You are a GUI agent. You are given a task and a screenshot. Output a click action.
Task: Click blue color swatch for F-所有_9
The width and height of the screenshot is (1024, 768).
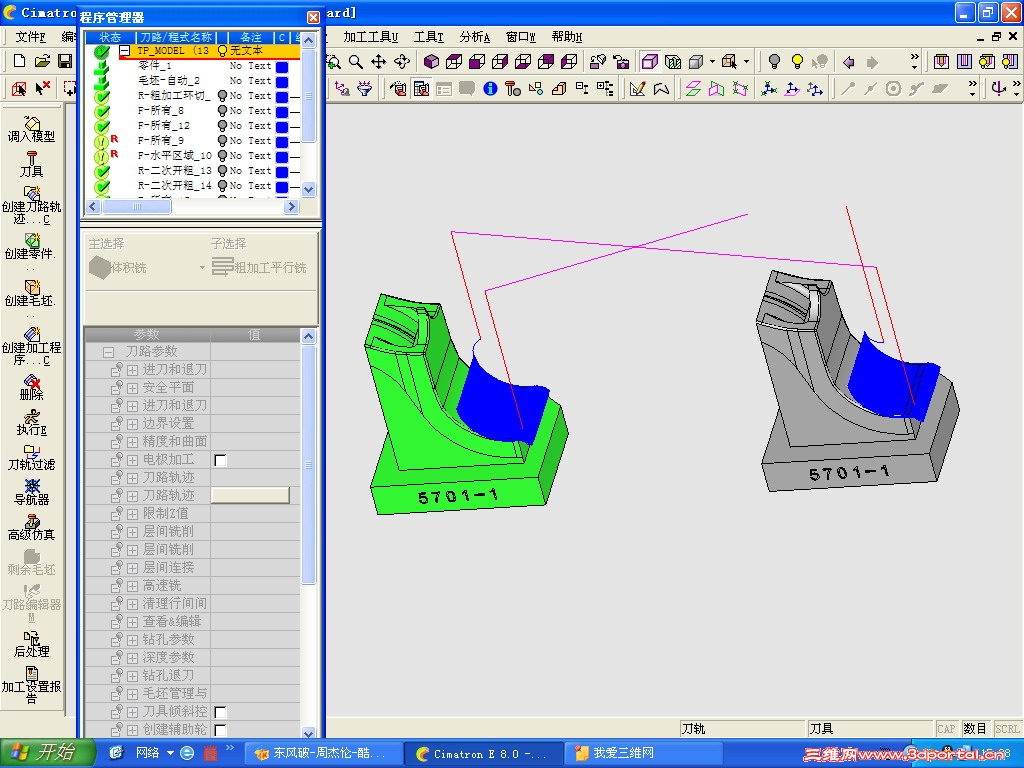point(282,141)
